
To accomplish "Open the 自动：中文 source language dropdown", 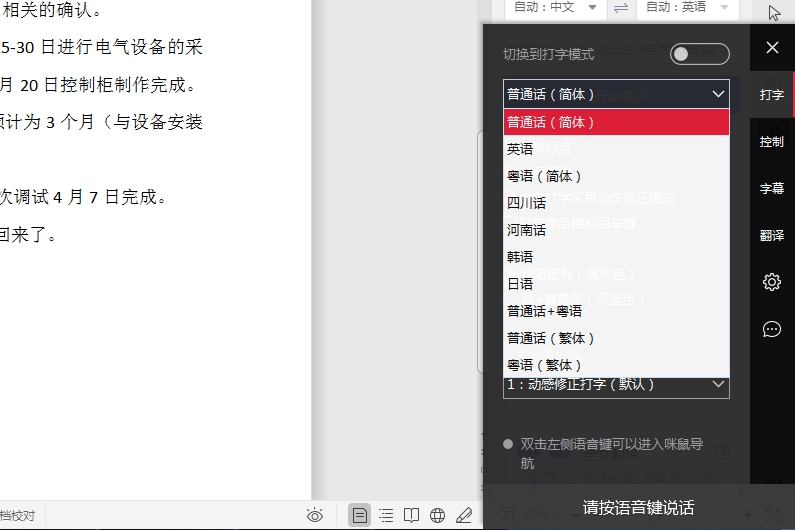I will (556, 8).
